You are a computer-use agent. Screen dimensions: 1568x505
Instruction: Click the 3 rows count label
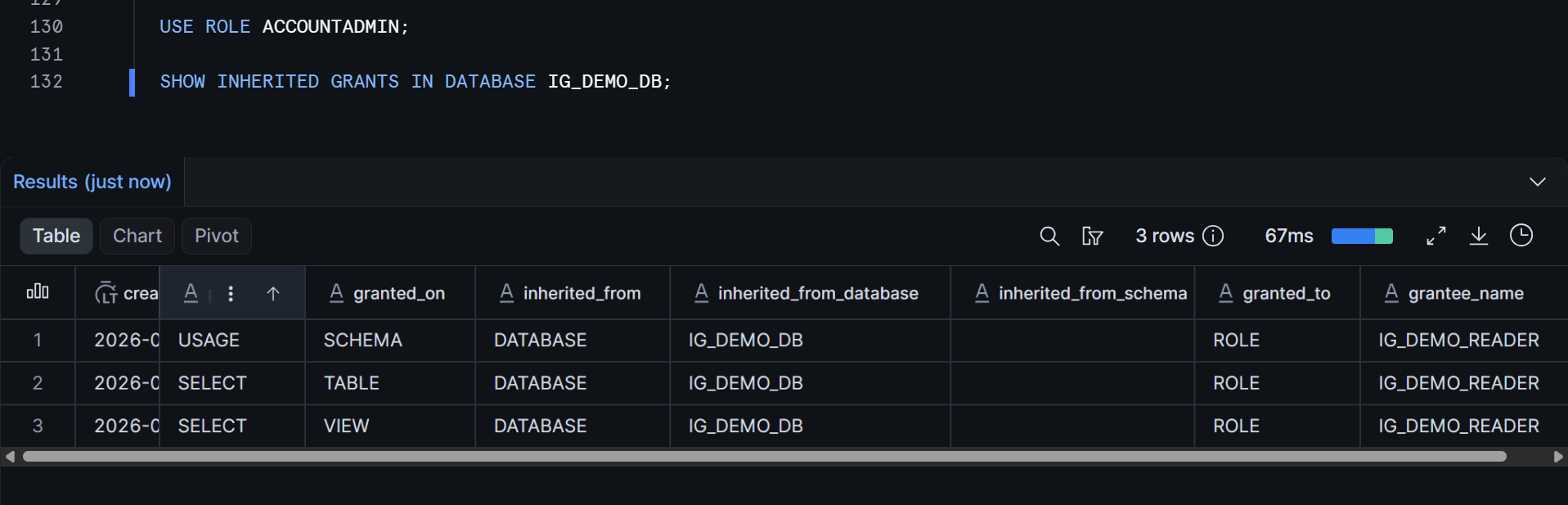1165,236
